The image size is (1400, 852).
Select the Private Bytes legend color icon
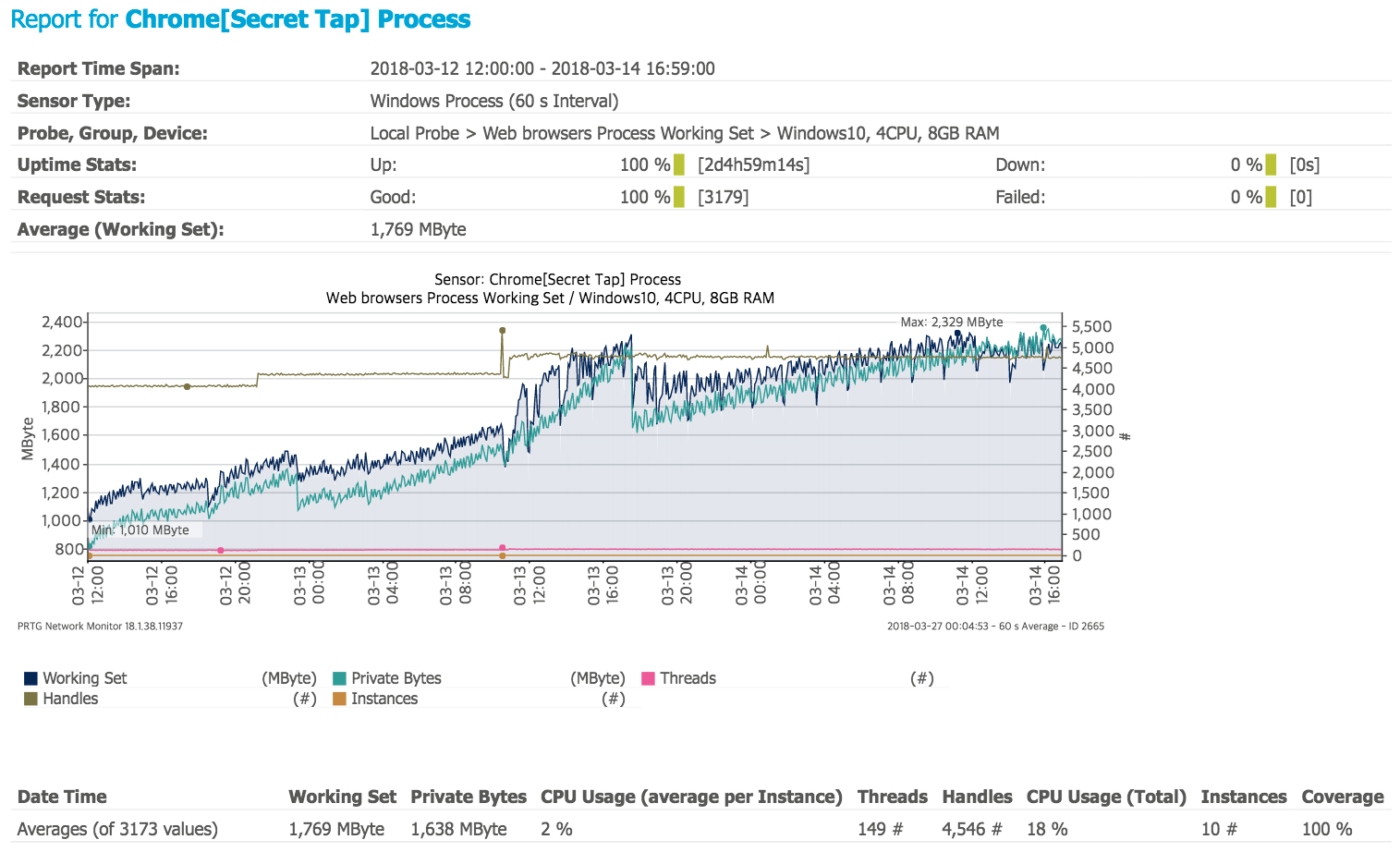click(338, 677)
